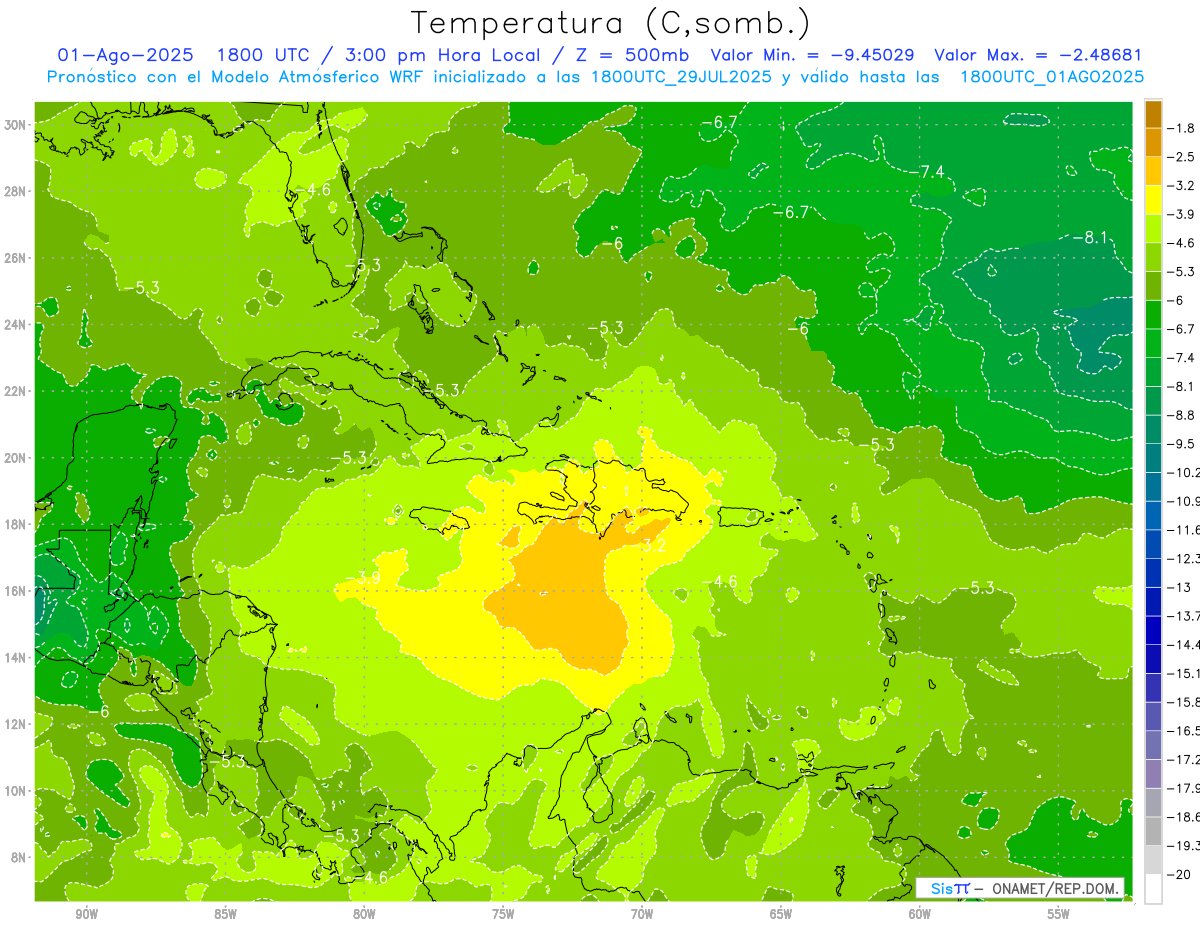1200x927 pixels.
Task: Click the -15.1 colorbar scale label
Action: (1185, 673)
